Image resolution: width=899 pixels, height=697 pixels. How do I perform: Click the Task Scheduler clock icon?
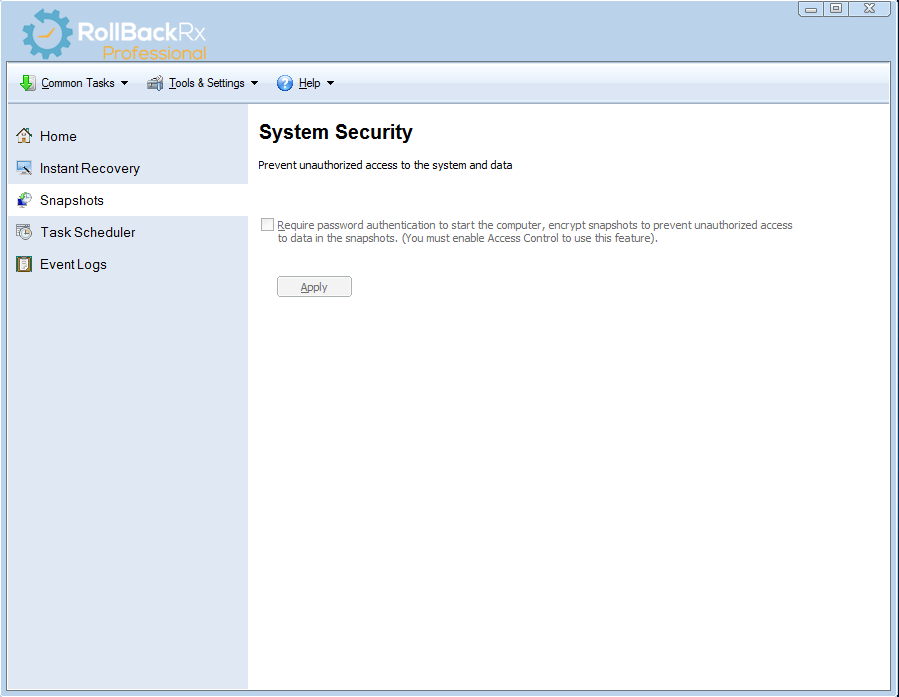24,232
